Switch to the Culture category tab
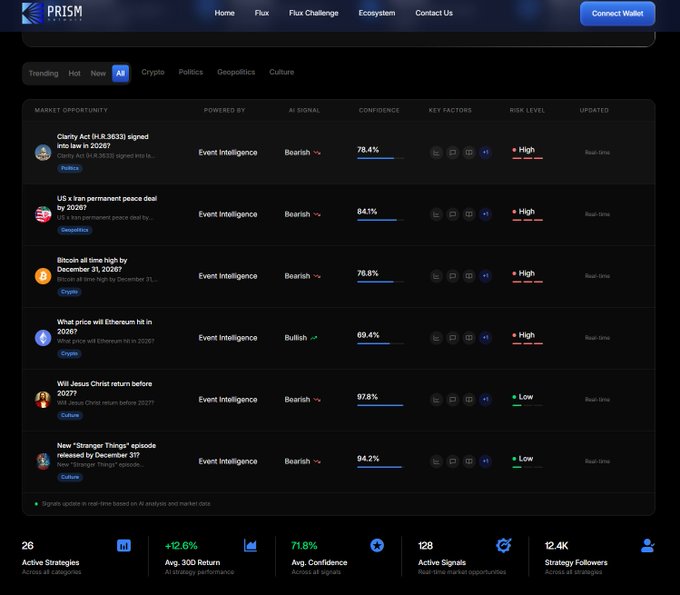 point(281,72)
